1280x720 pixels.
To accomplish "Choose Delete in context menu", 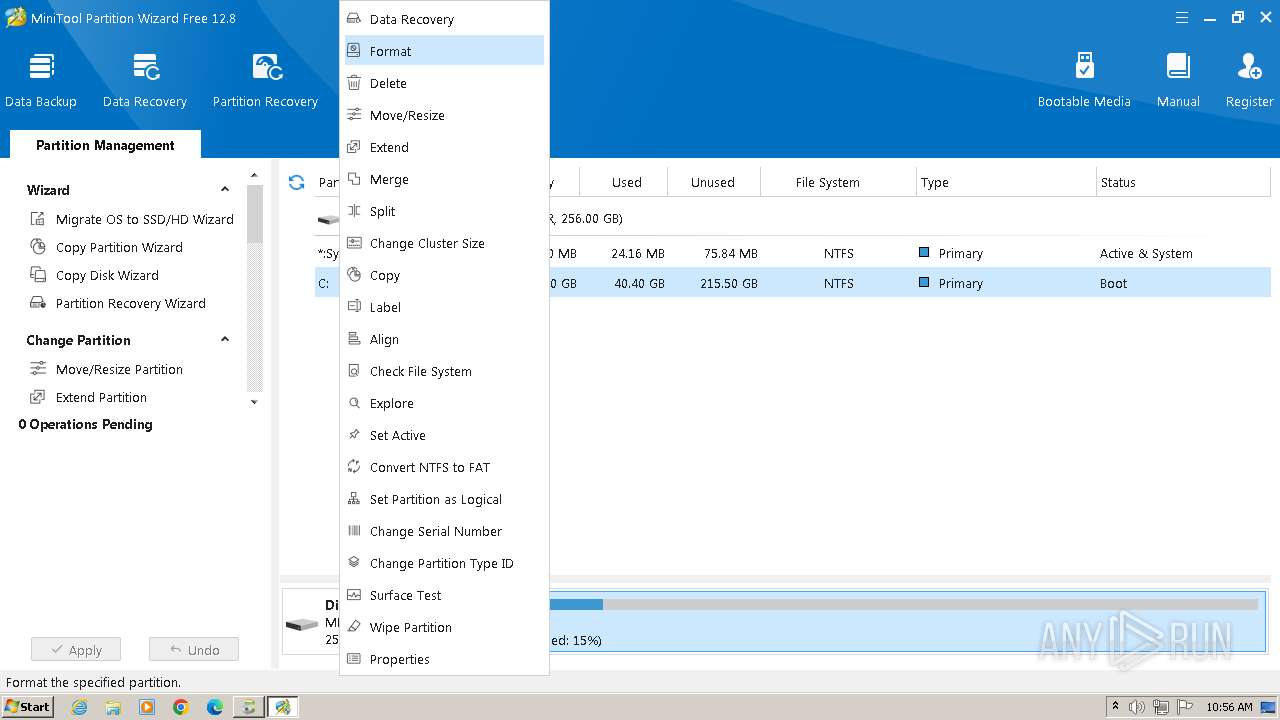I will (x=444, y=83).
